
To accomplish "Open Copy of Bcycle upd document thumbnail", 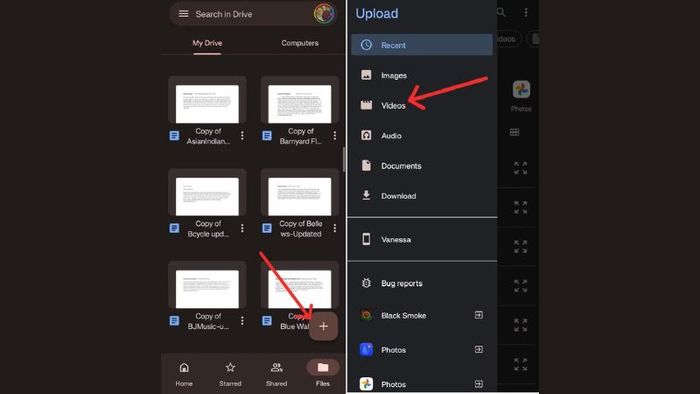I will tap(207, 193).
